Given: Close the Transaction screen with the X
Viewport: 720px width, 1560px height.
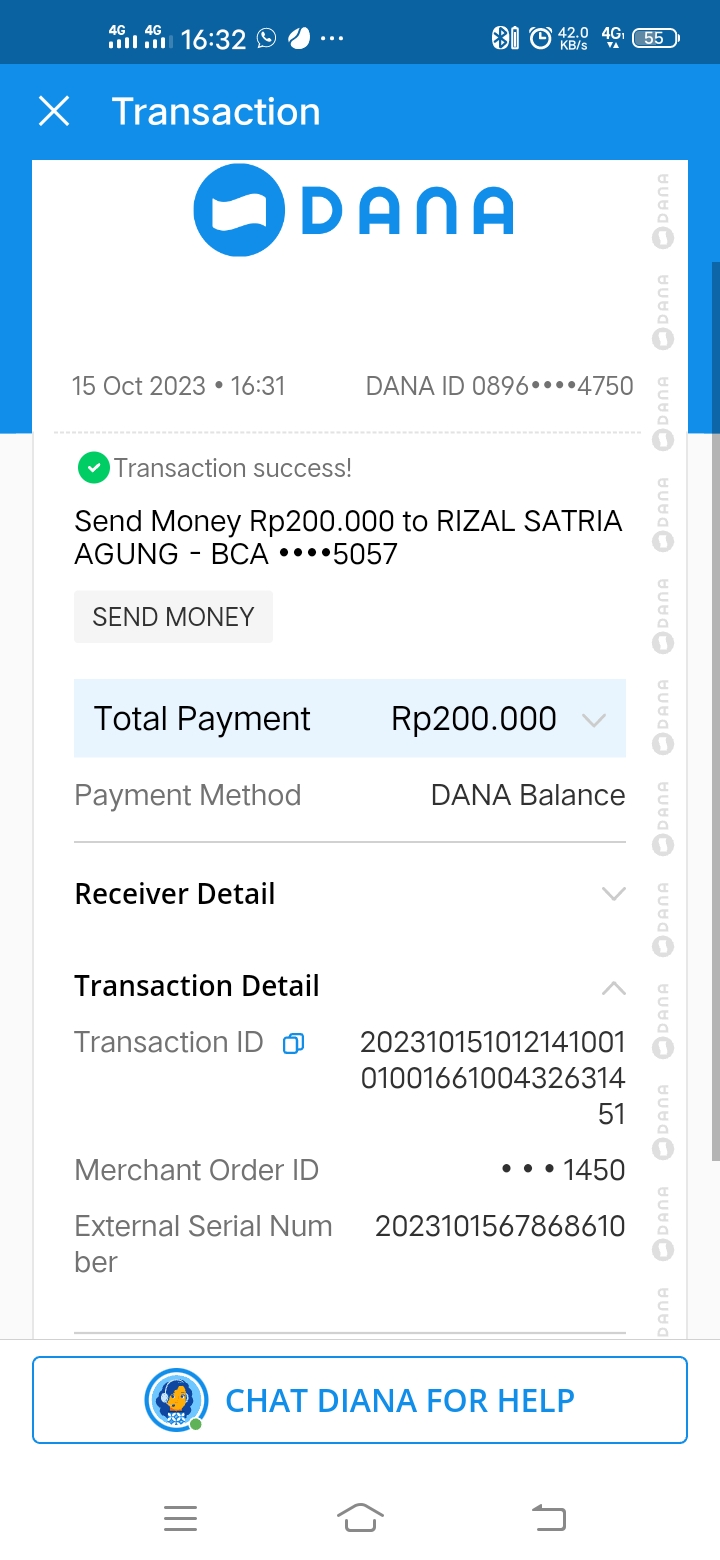Looking at the screenshot, I should pos(54,111).
